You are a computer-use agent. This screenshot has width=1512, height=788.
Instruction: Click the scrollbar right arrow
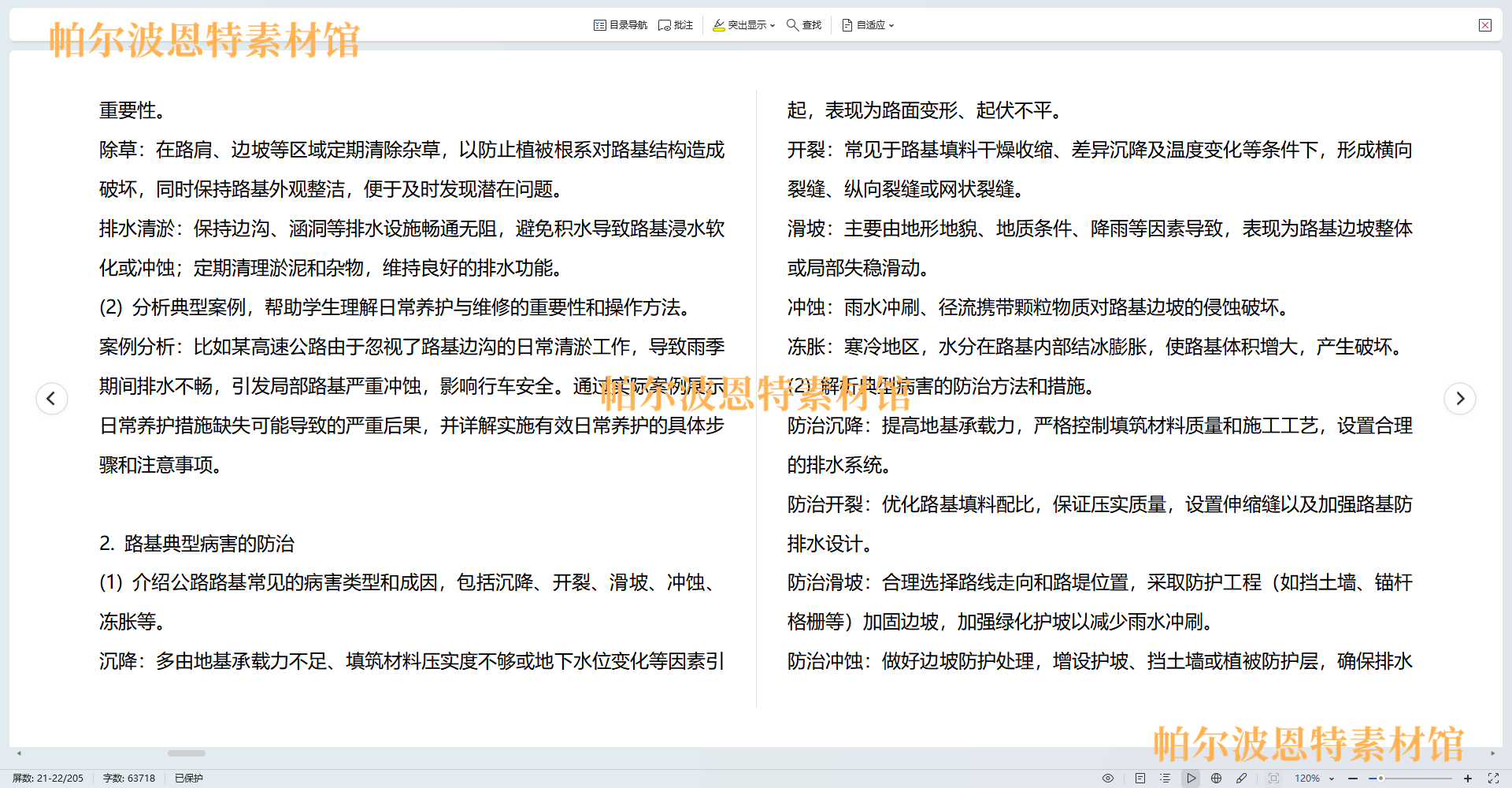coord(1493,753)
